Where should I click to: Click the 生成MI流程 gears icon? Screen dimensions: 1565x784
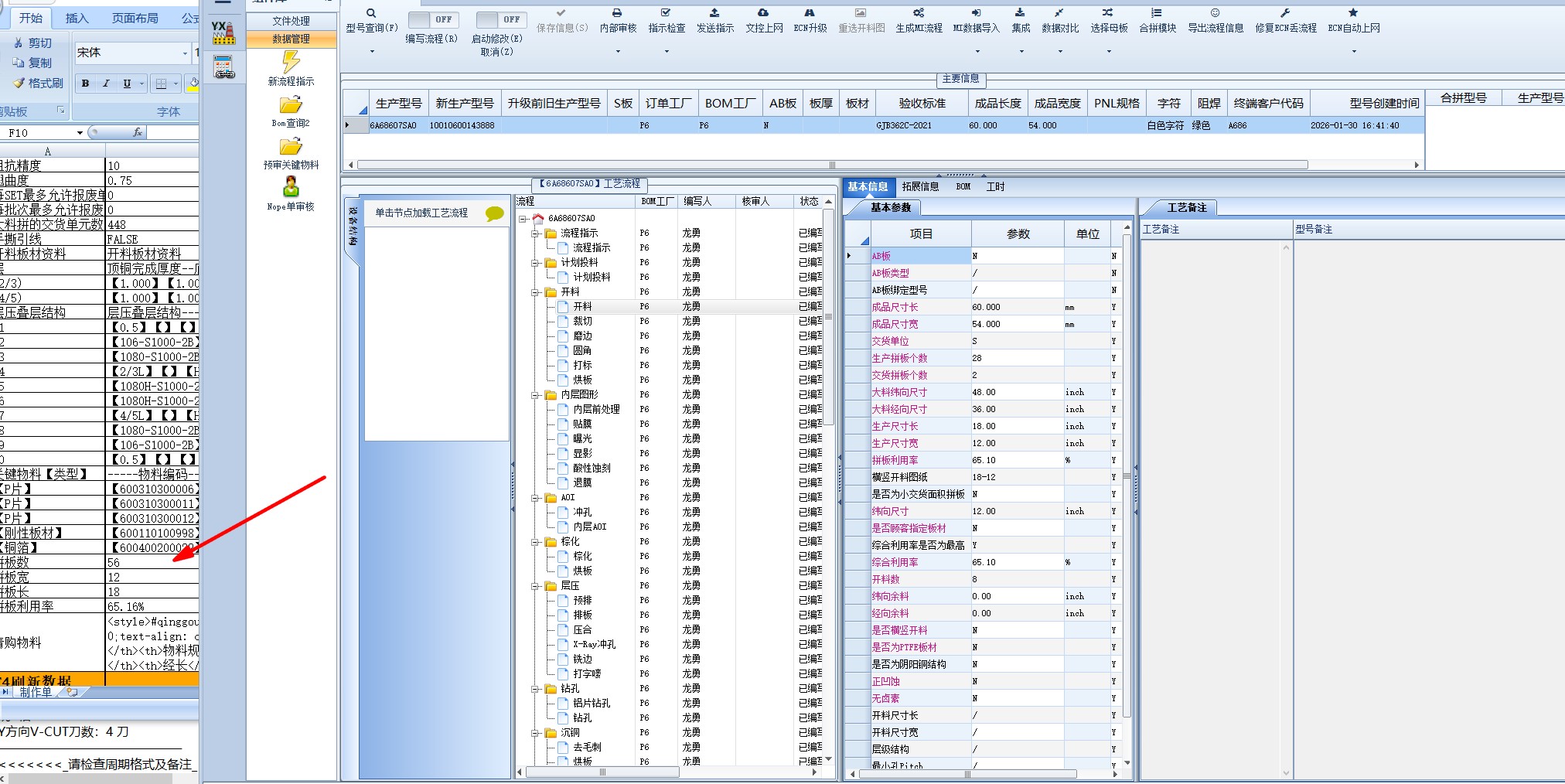[919, 13]
